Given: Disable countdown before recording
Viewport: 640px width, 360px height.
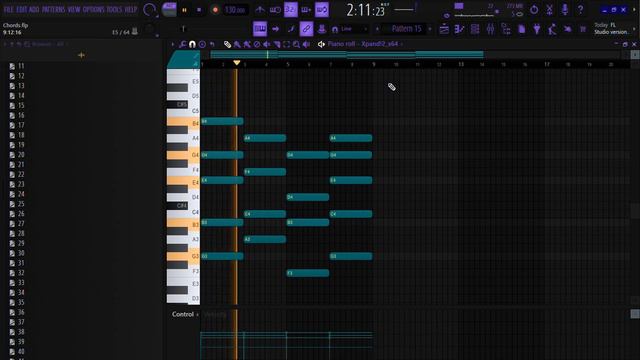Looking at the screenshot, I should pyautogui.click(x=291, y=10).
